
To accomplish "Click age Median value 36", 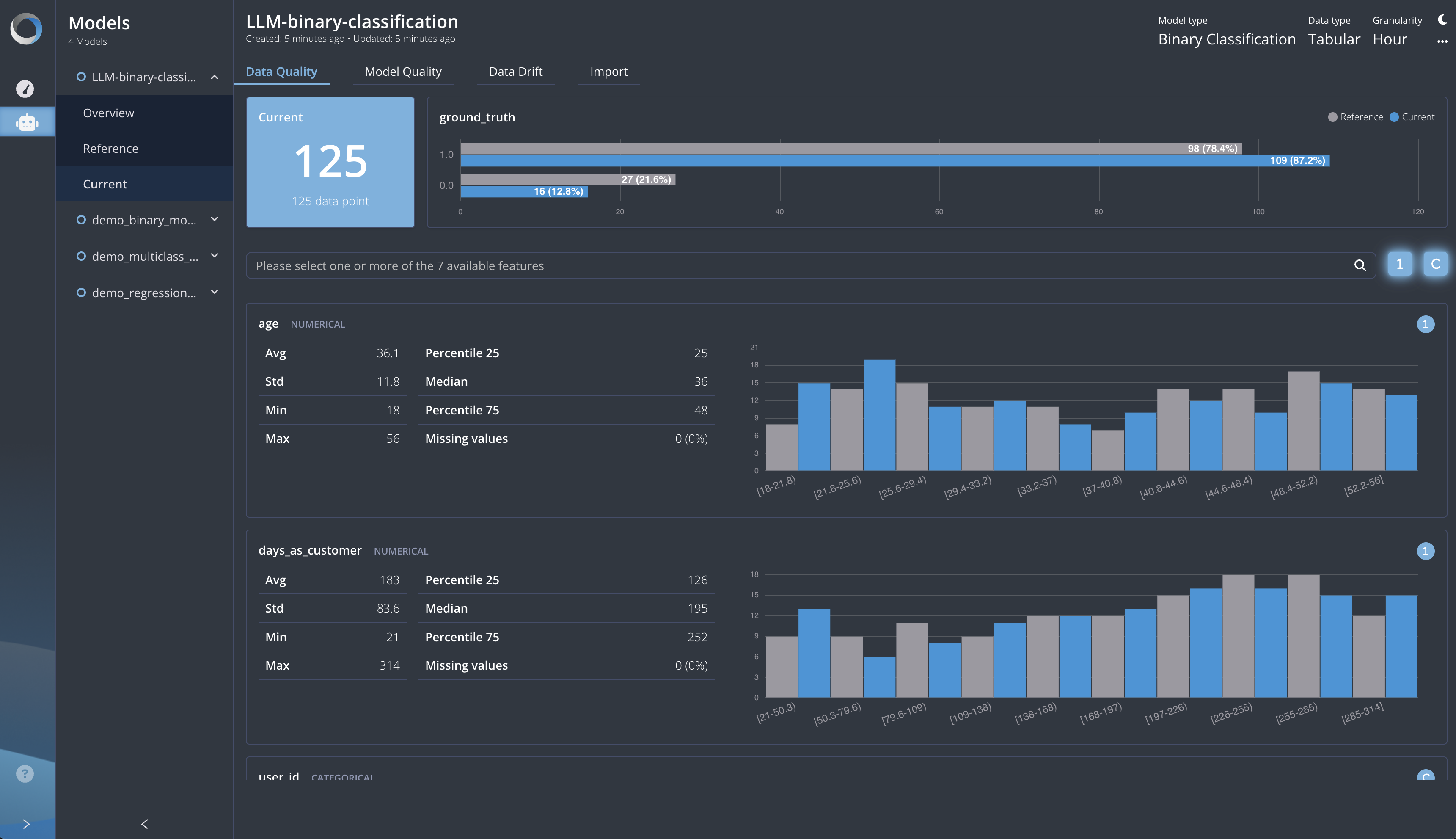I will [x=700, y=381].
